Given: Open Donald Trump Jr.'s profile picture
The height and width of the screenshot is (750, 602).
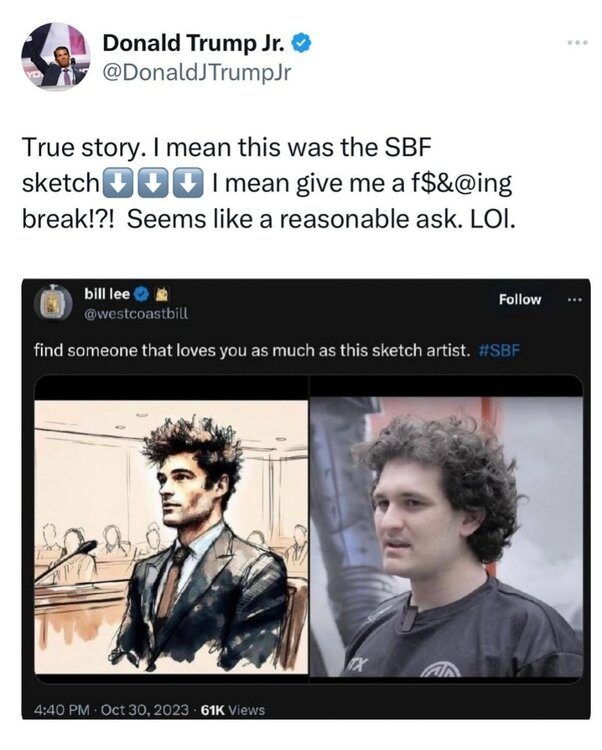Looking at the screenshot, I should [x=55, y=56].
